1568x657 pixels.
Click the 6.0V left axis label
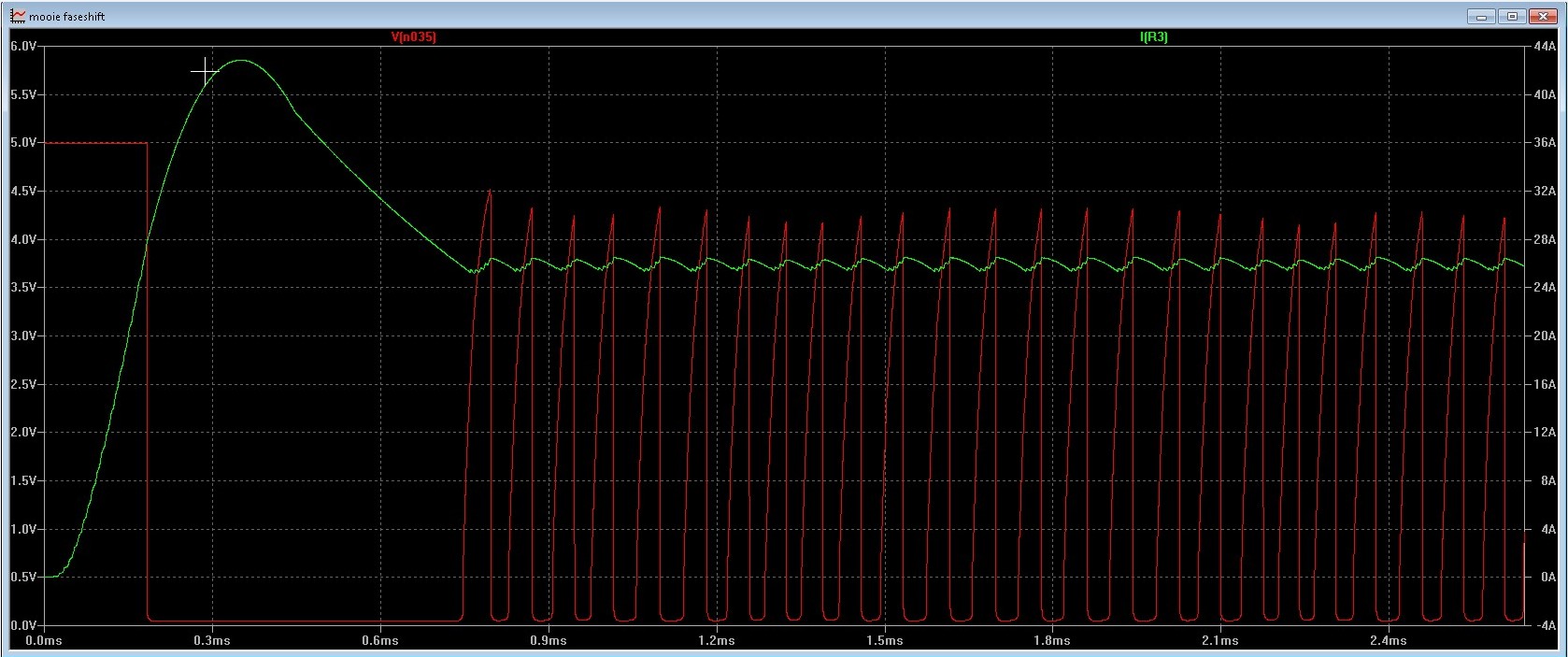(x=23, y=46)
